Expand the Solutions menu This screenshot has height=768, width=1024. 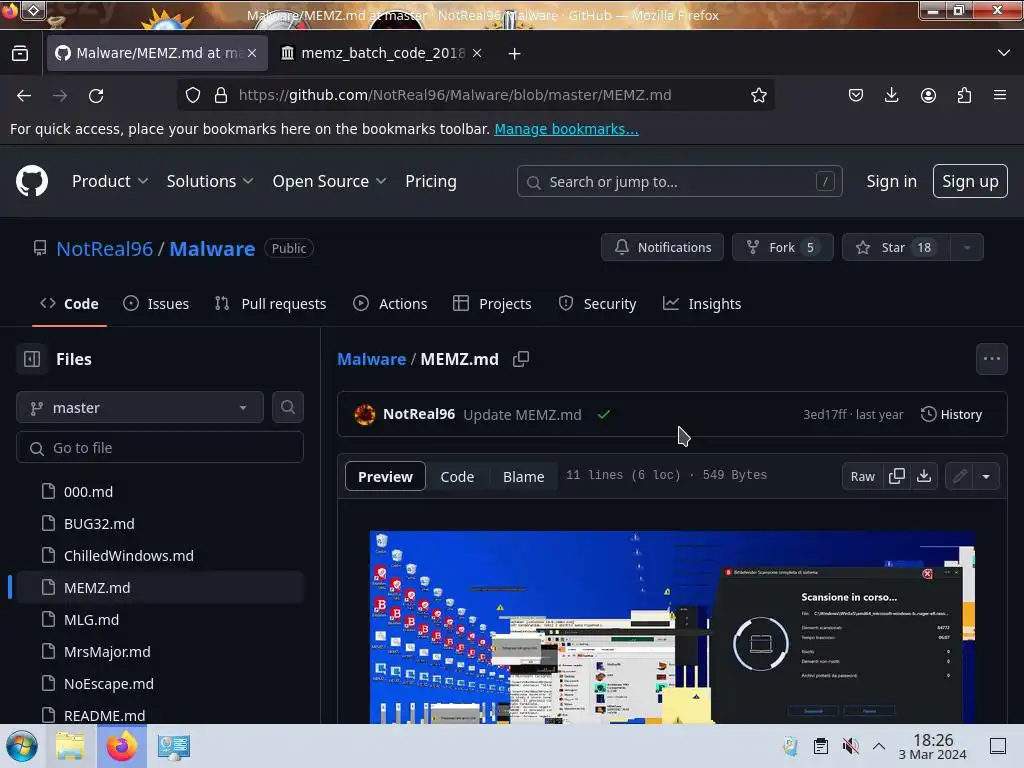210,181
